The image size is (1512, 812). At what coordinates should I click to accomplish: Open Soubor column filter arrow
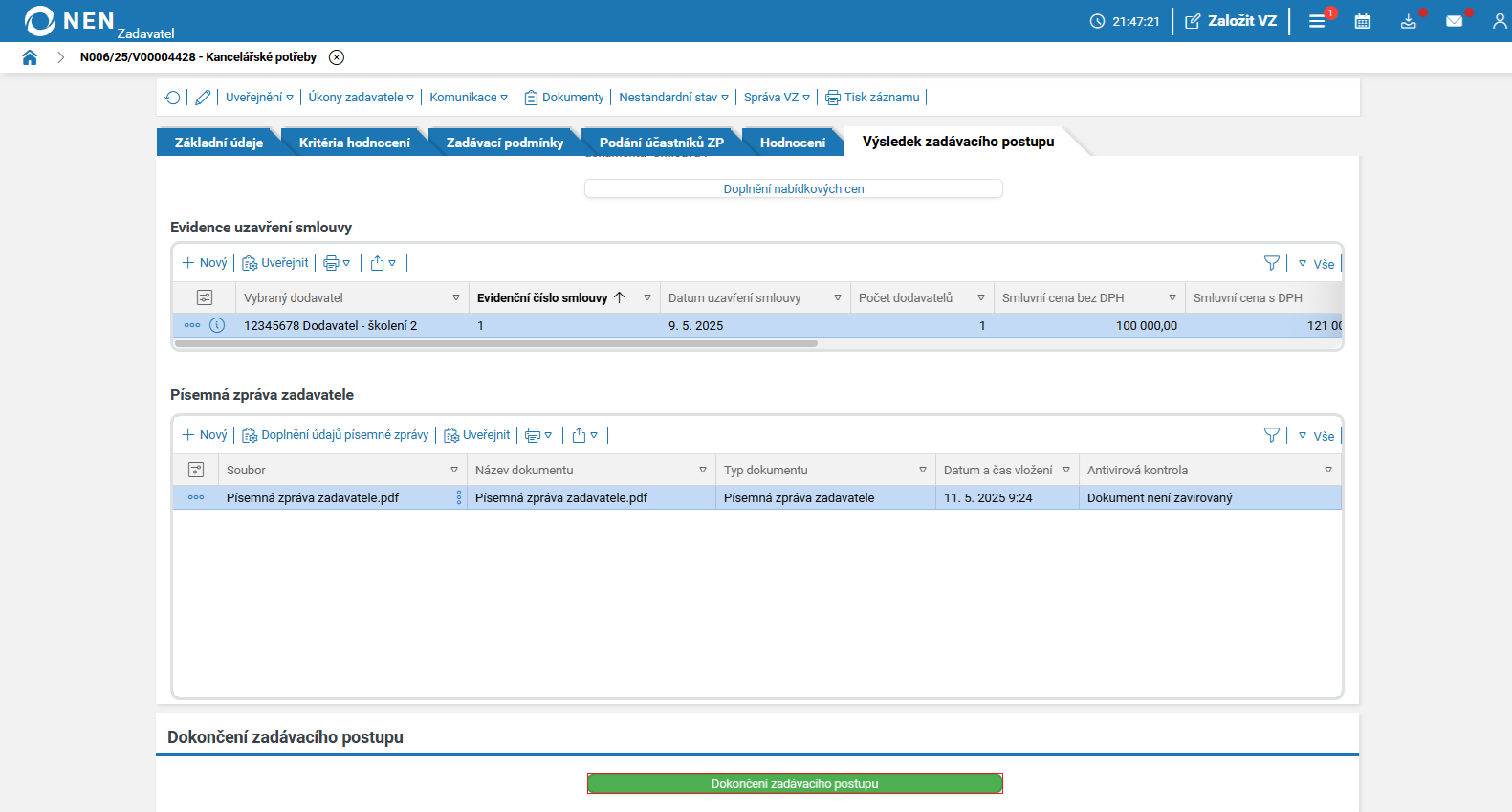pyautogui.click(x=454, y=471)
